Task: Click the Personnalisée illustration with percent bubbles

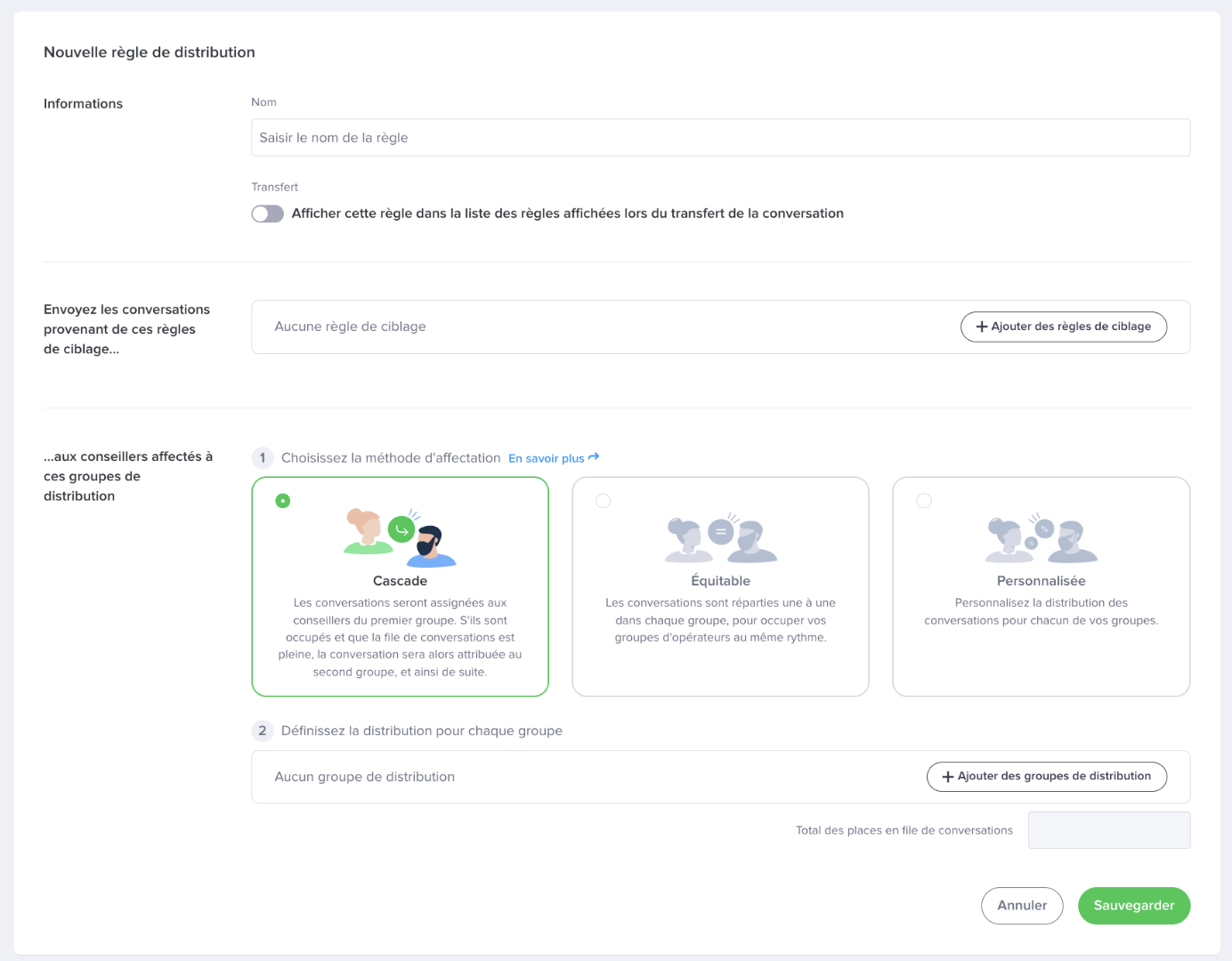Action: point(1041,537)
